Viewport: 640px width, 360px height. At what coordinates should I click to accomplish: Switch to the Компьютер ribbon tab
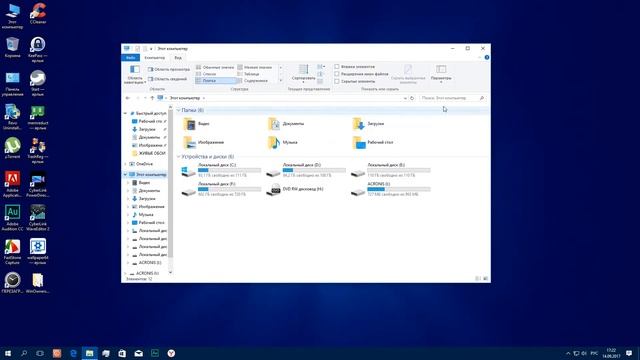coord(155,58)
